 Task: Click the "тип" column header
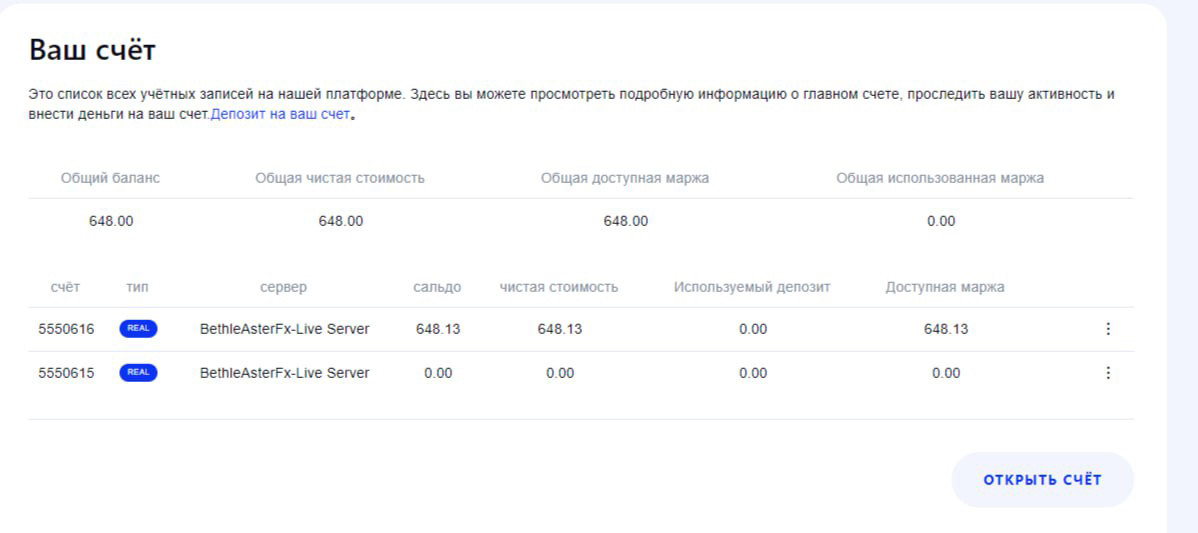[x=137, y=287]
